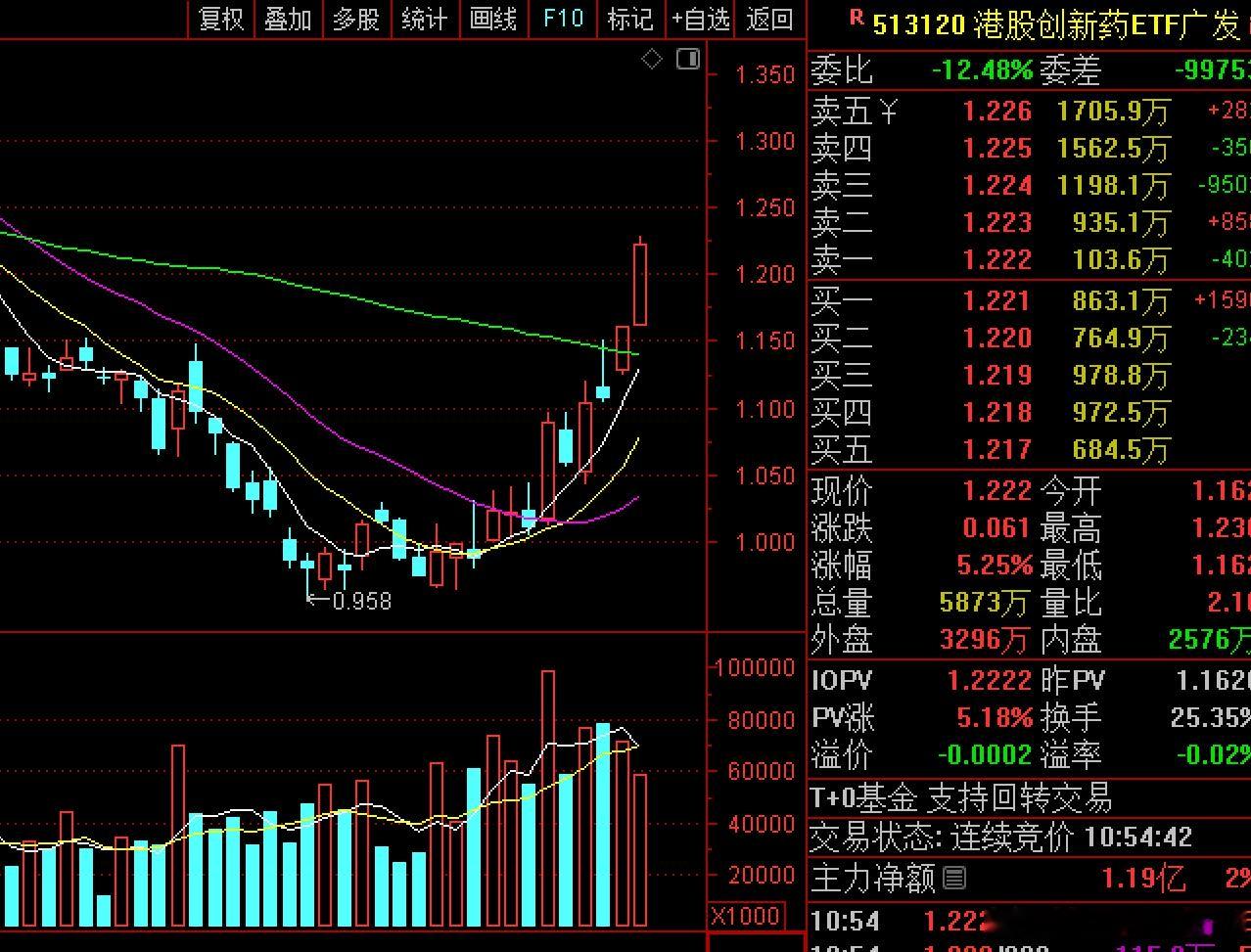Select the 卖五 price 1.226

tap(996, 112)
